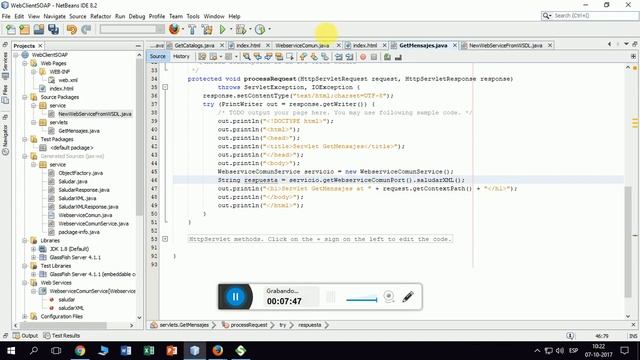Screen dimensions: 640x360
Task: Select SaludarXML.java in Projects tree
Action: click(77, 198)
